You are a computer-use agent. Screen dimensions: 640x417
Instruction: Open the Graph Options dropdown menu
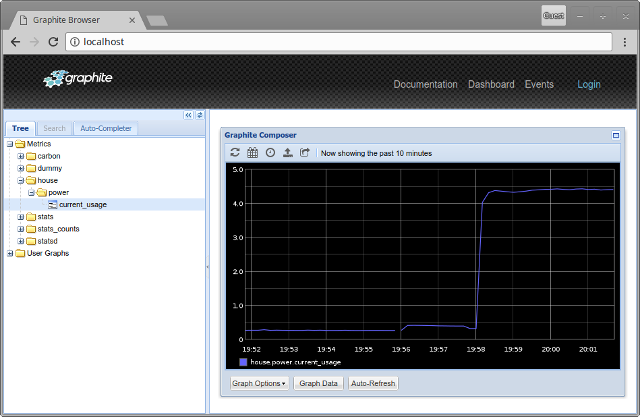pos(258,383)
